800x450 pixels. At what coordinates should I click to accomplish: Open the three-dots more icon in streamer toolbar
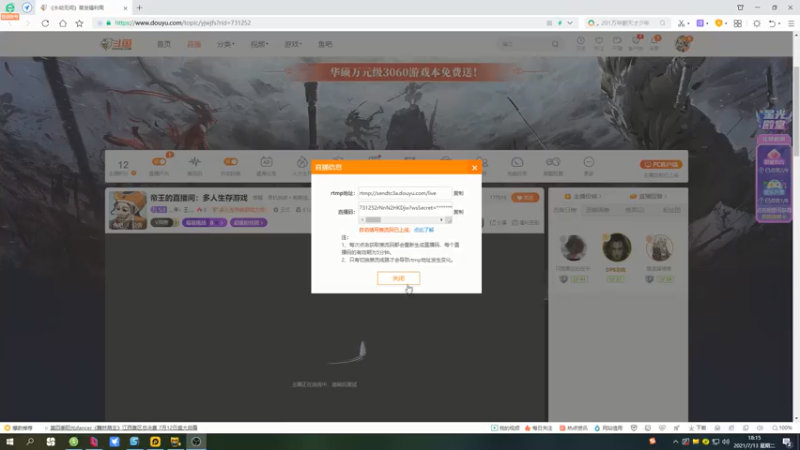coord(589,162)
